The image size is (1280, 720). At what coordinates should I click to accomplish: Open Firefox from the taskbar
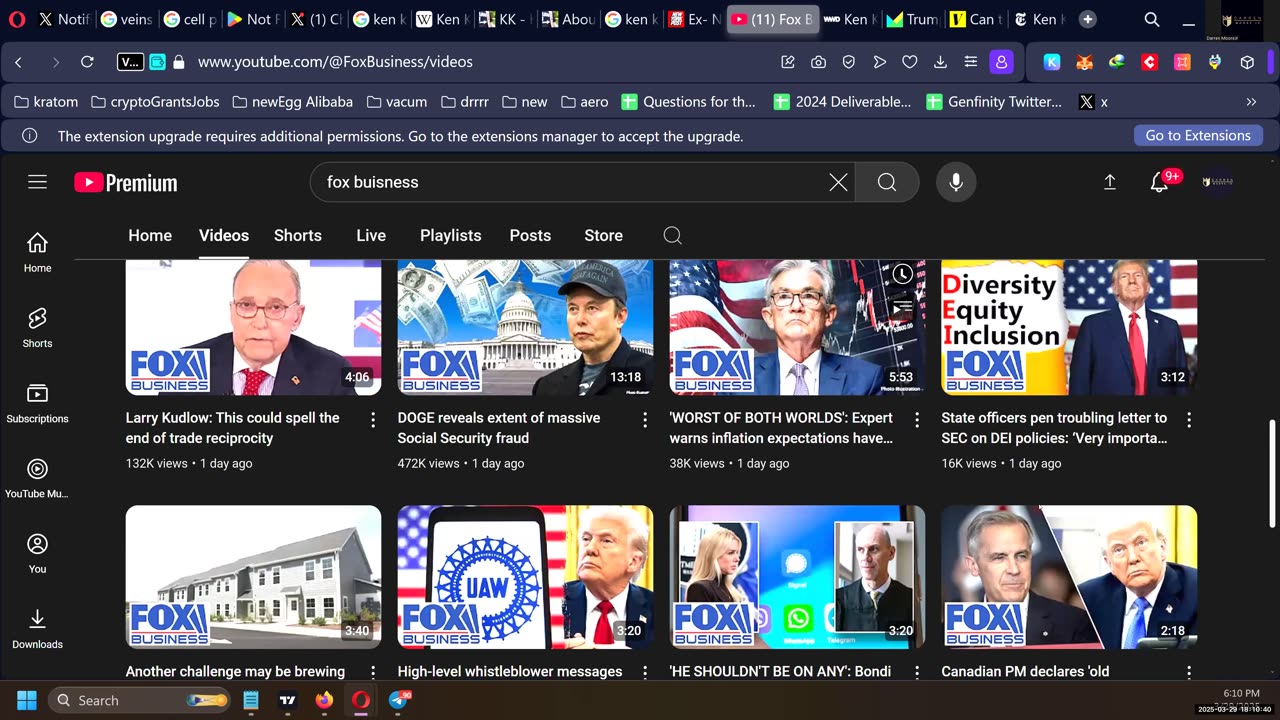click(324, 700)
